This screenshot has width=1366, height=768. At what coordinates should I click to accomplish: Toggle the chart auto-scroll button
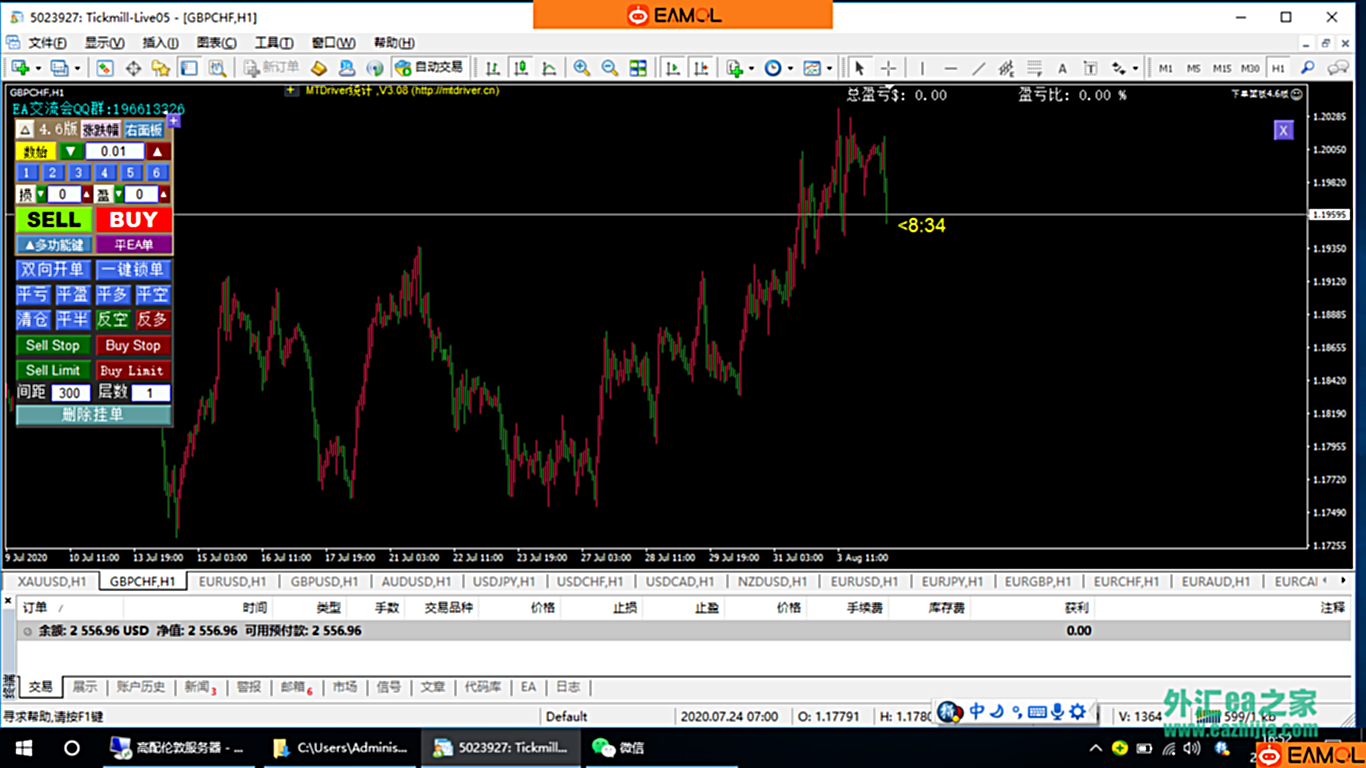click(673, 68)
